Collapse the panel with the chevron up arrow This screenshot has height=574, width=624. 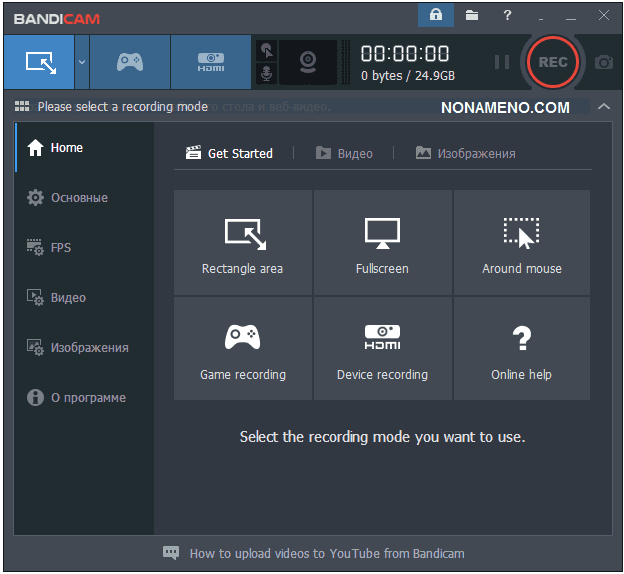pos(603,107)
